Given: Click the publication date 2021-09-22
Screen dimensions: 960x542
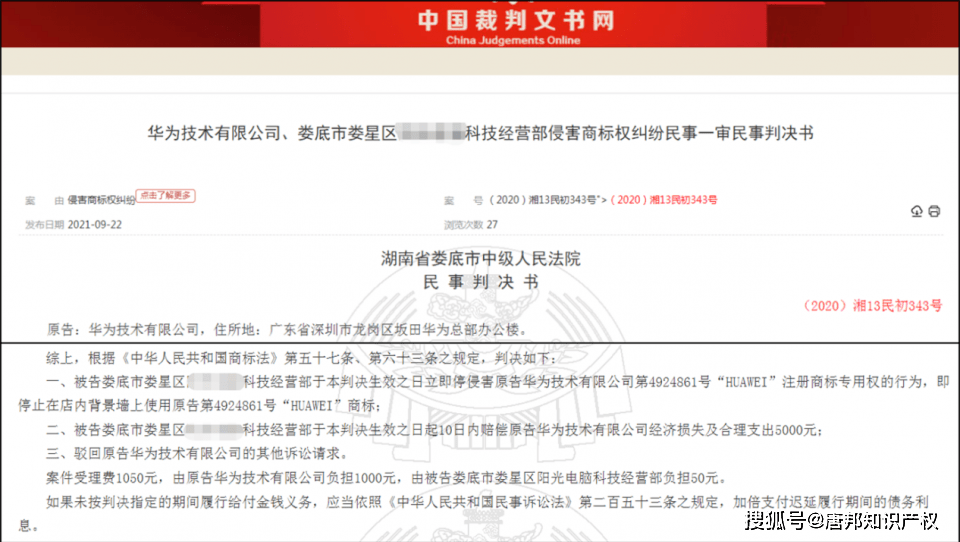Looking at the screenshot, I should click(95, 225).
